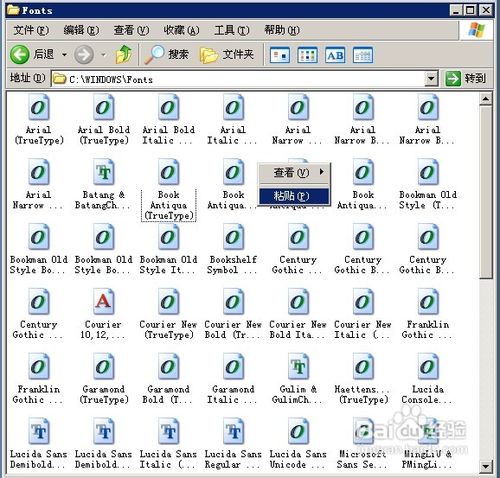Select Courier New Bold Ita... font icon
Image resolution: width=500 pixels, height=478 pixels.
[298, 302]
